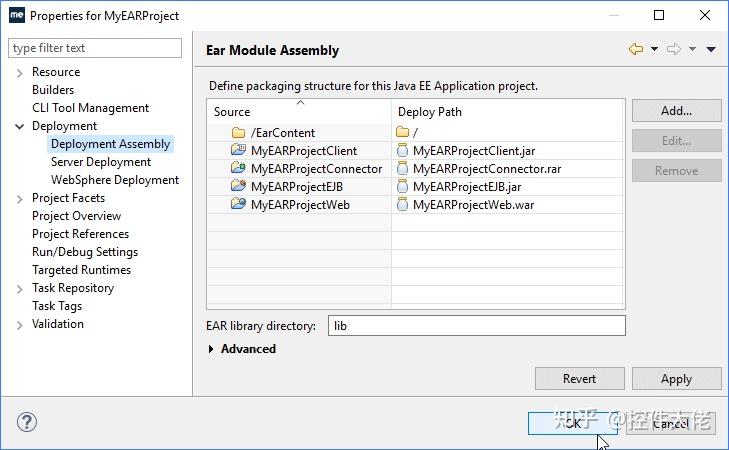
Task: Click the forward navigation arrow icon
Action: 674,49
